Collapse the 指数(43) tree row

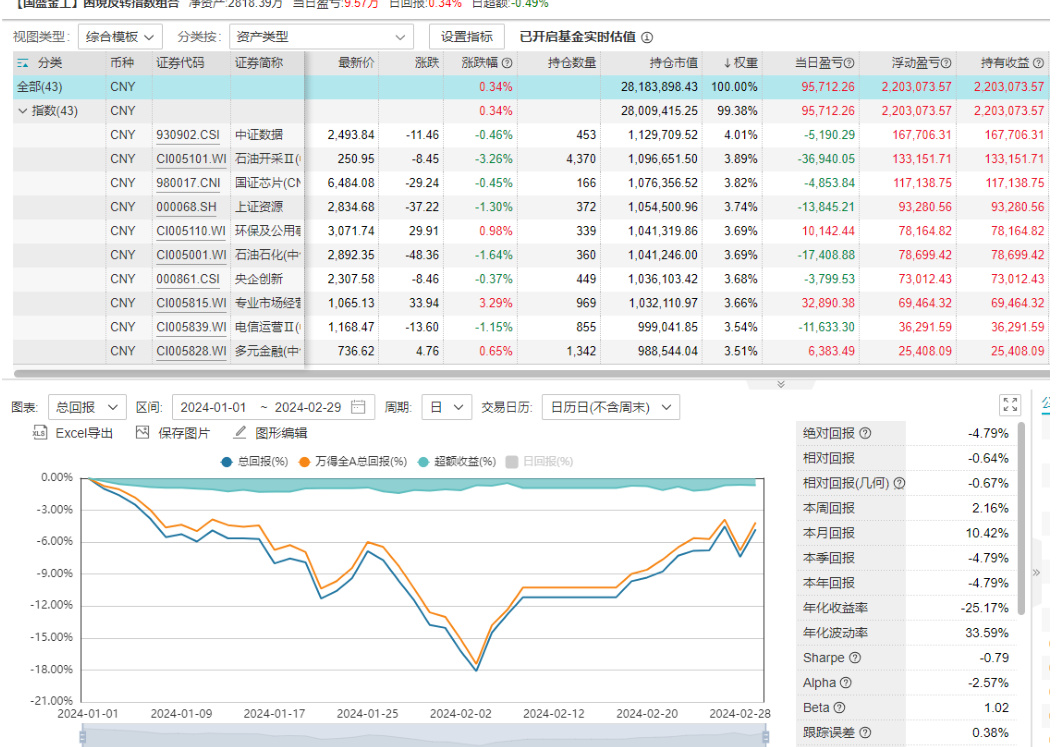[23, 111]
